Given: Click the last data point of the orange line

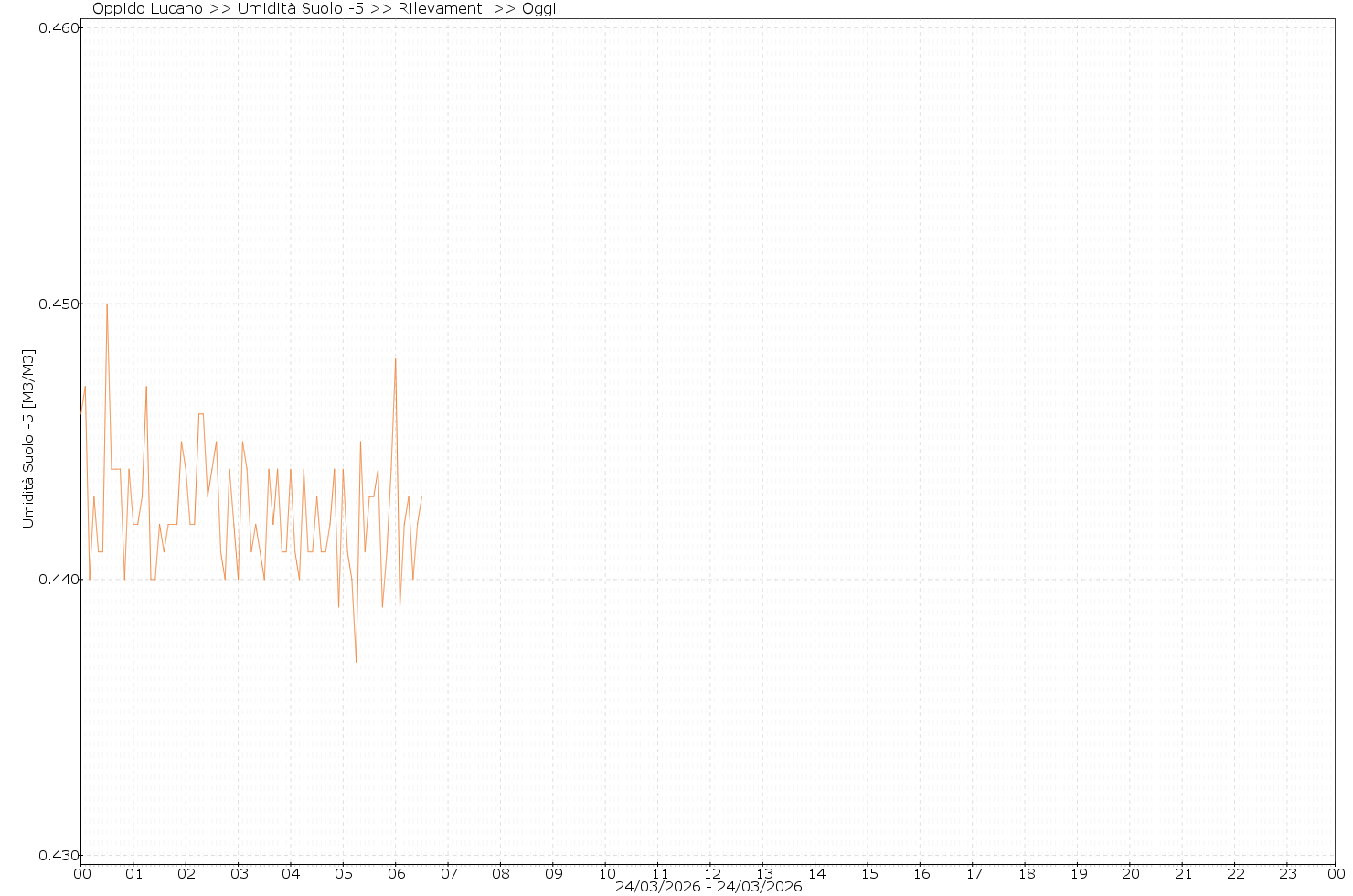Looking at the screenshot, I should tap(421, 497).
